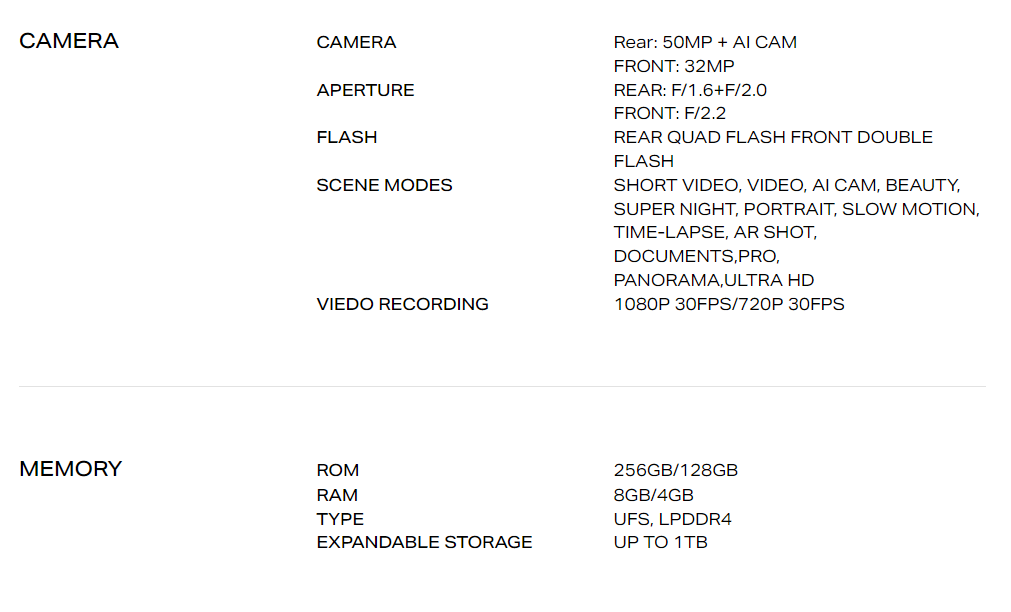
Task: Click the TYPE spec label
Action: click(x=340, y=519)
